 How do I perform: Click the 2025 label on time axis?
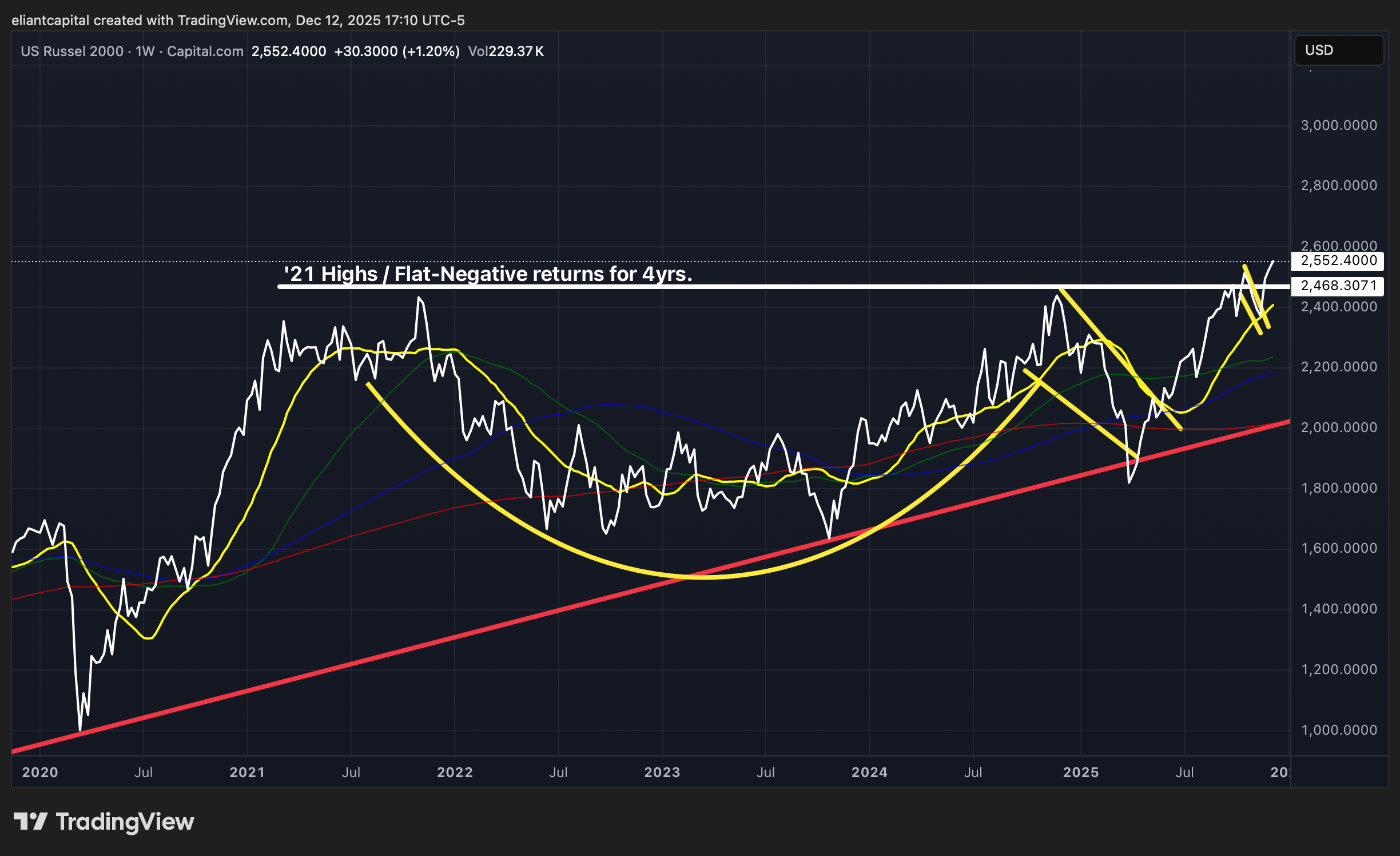pyautogui.click(x=1081, y=772)
